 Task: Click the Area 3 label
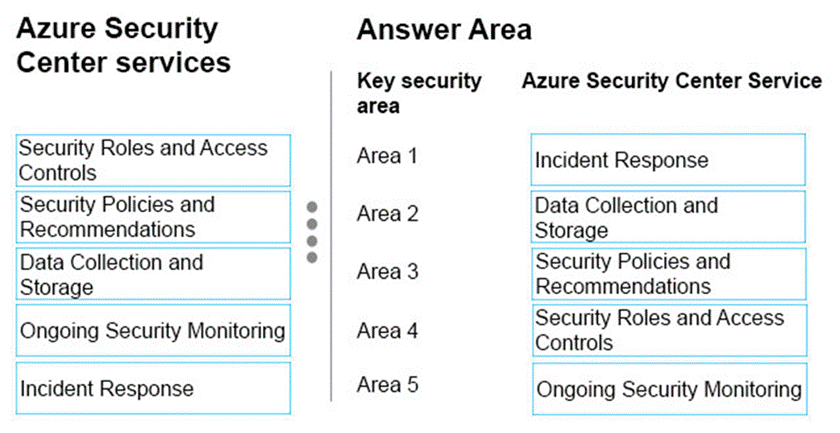387,271
